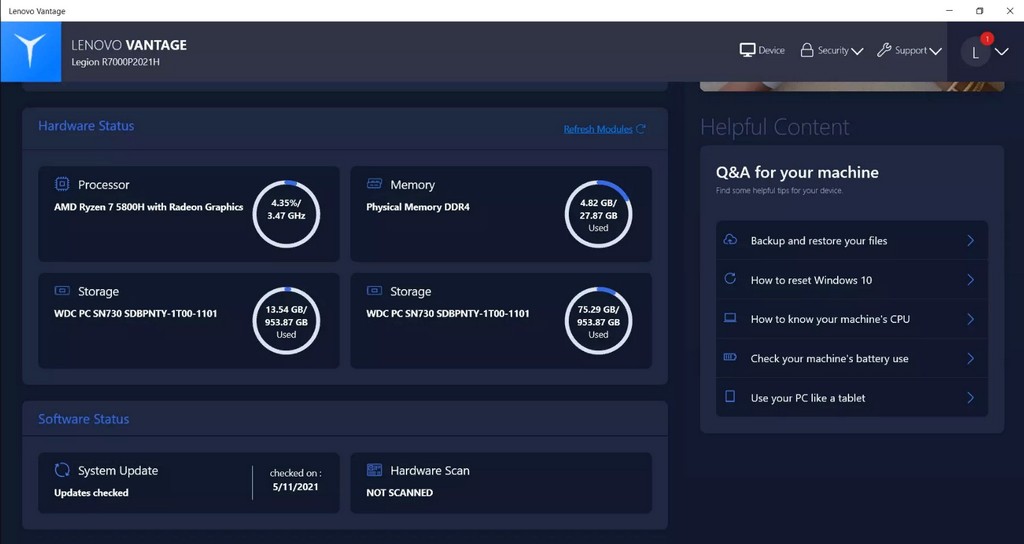Image resolution: width=1024 pixels, height=544 pixels.
Task: Open chevron for Check your machine's battery use
Action: (x=970, y=358)
